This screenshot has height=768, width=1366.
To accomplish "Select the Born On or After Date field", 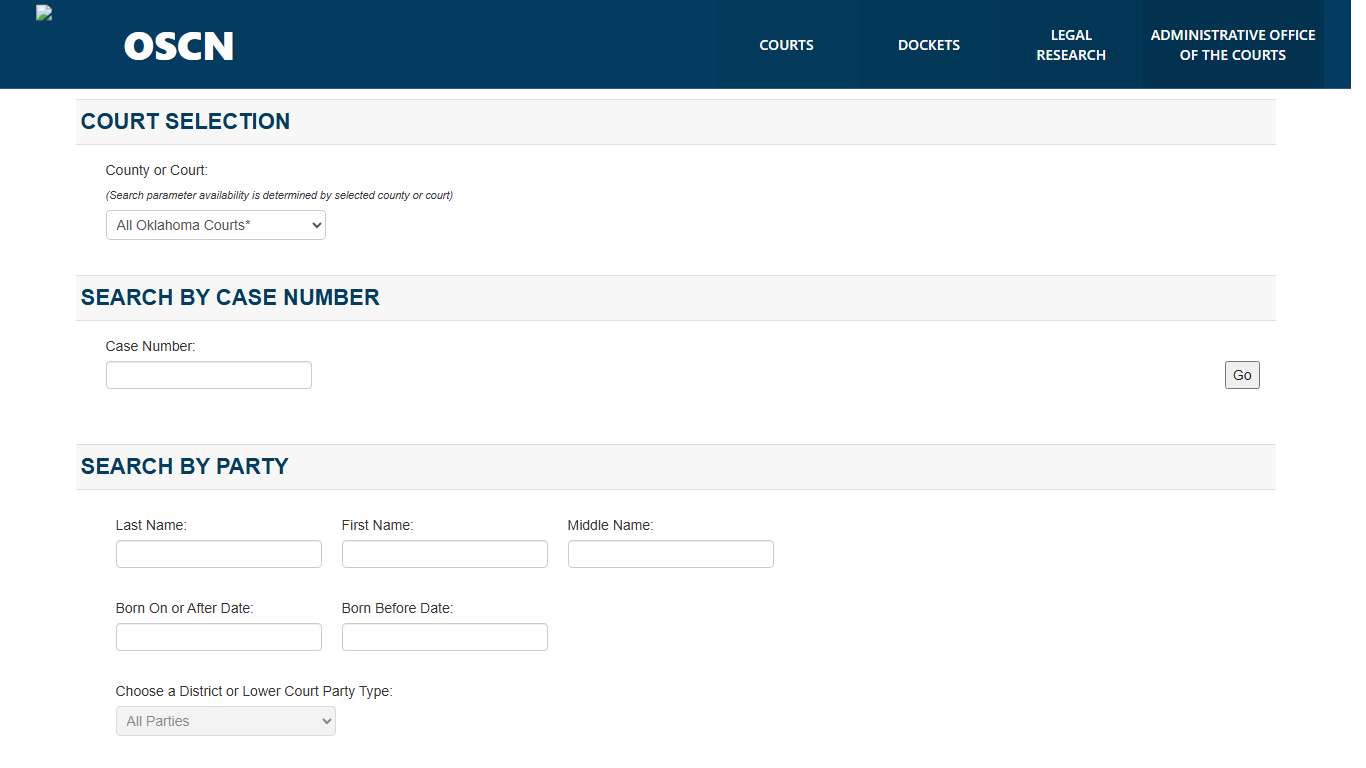I will click(218, 636).
